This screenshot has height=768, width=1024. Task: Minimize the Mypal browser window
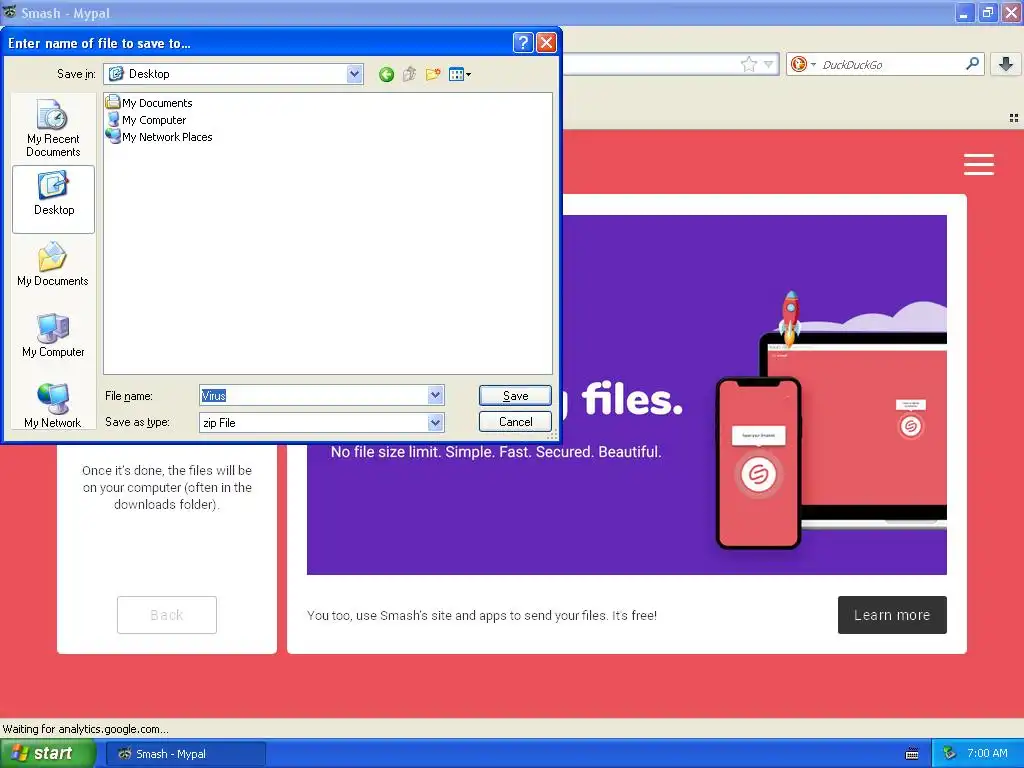point(964,12)
